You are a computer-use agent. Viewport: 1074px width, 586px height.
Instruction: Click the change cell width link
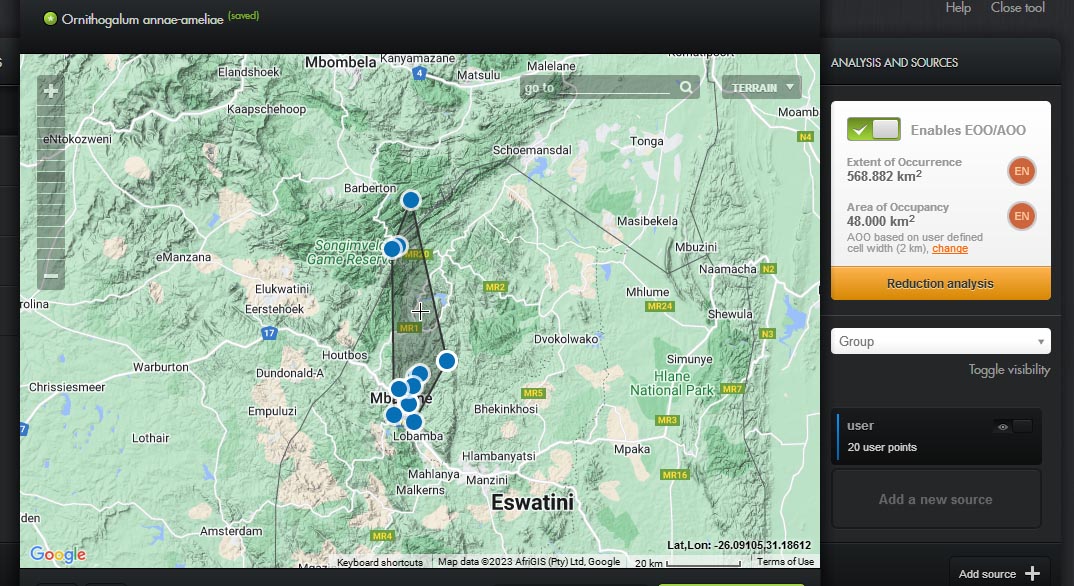950,248
